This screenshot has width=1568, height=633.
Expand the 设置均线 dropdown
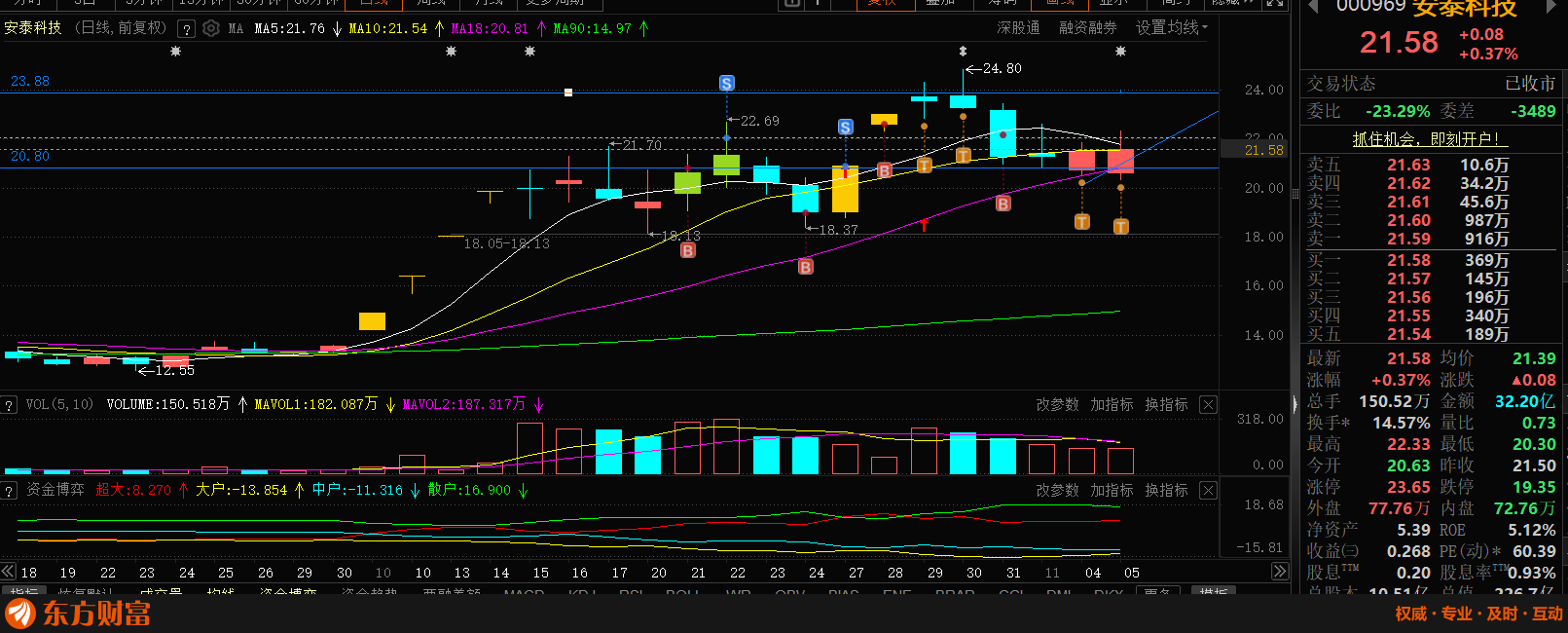click(x=1172, y=28)
